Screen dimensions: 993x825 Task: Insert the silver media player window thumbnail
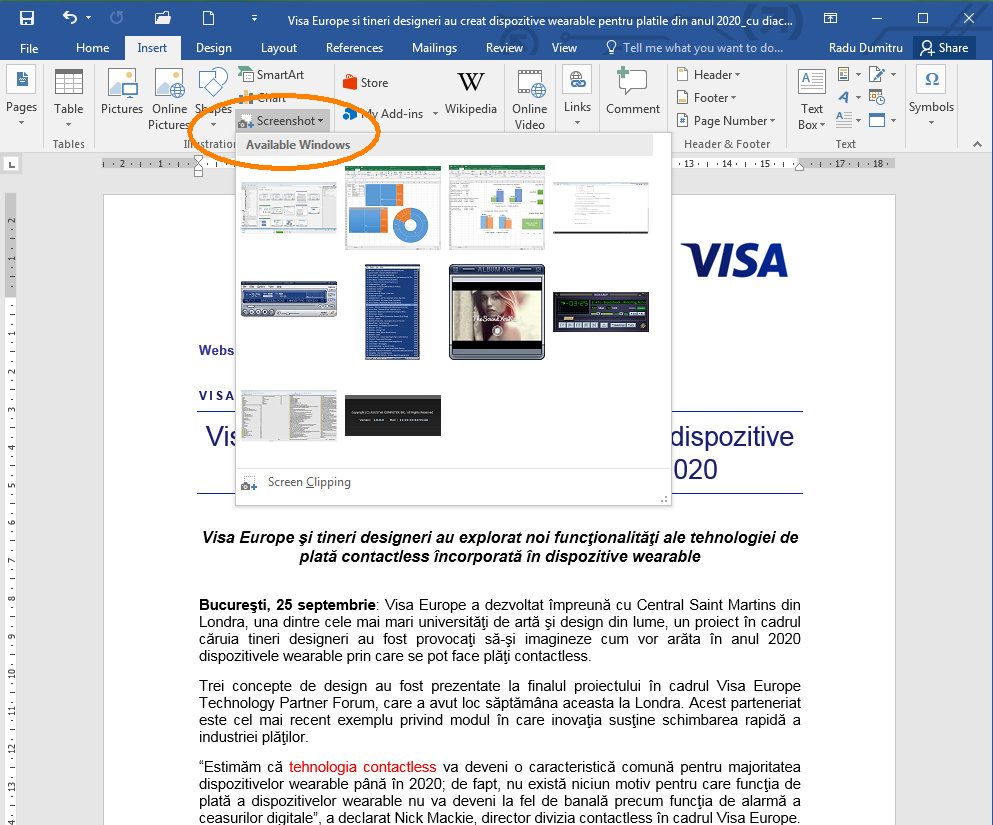pos(289,299)
